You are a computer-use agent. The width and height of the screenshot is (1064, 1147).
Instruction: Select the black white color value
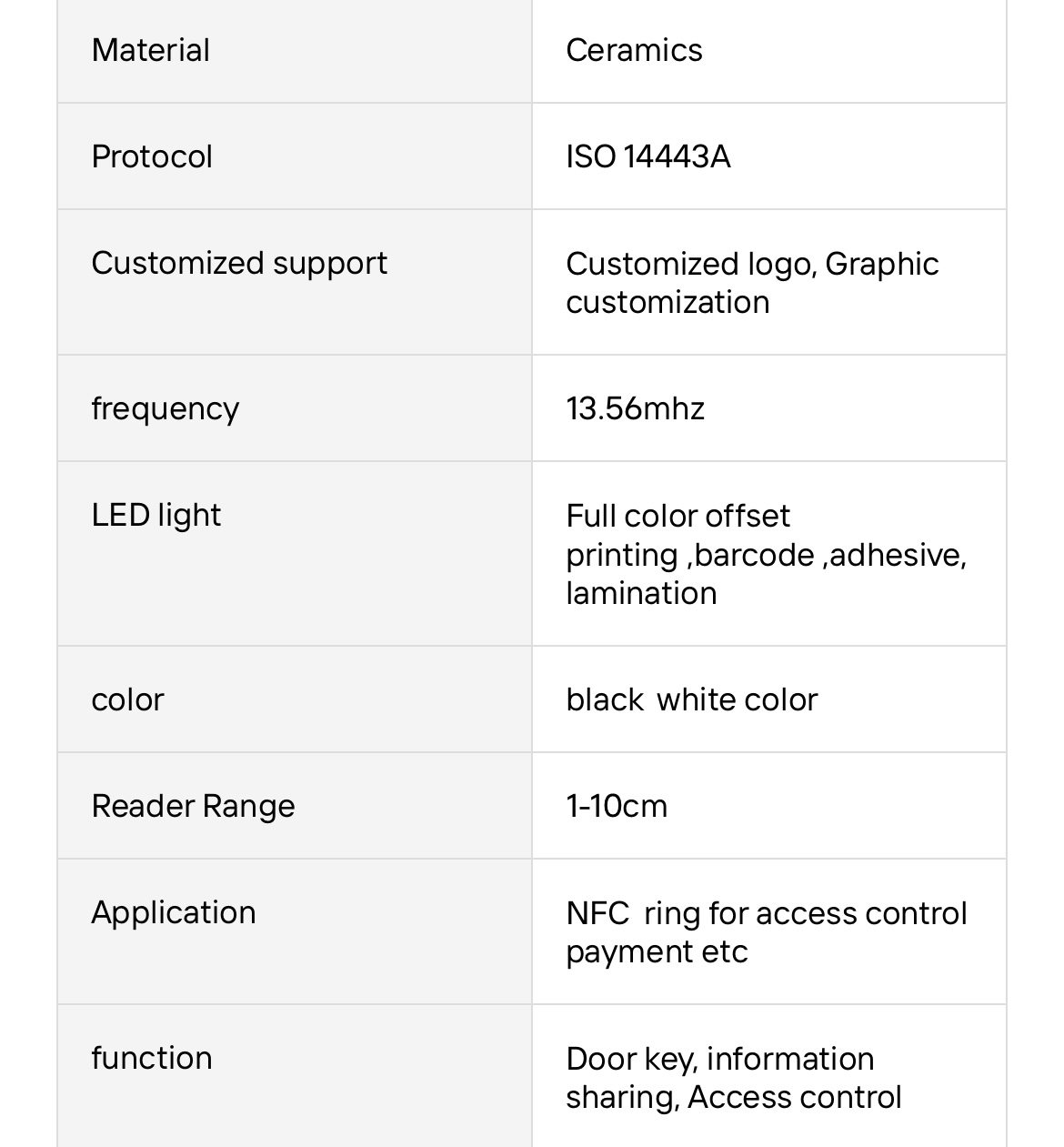(692, 699)
